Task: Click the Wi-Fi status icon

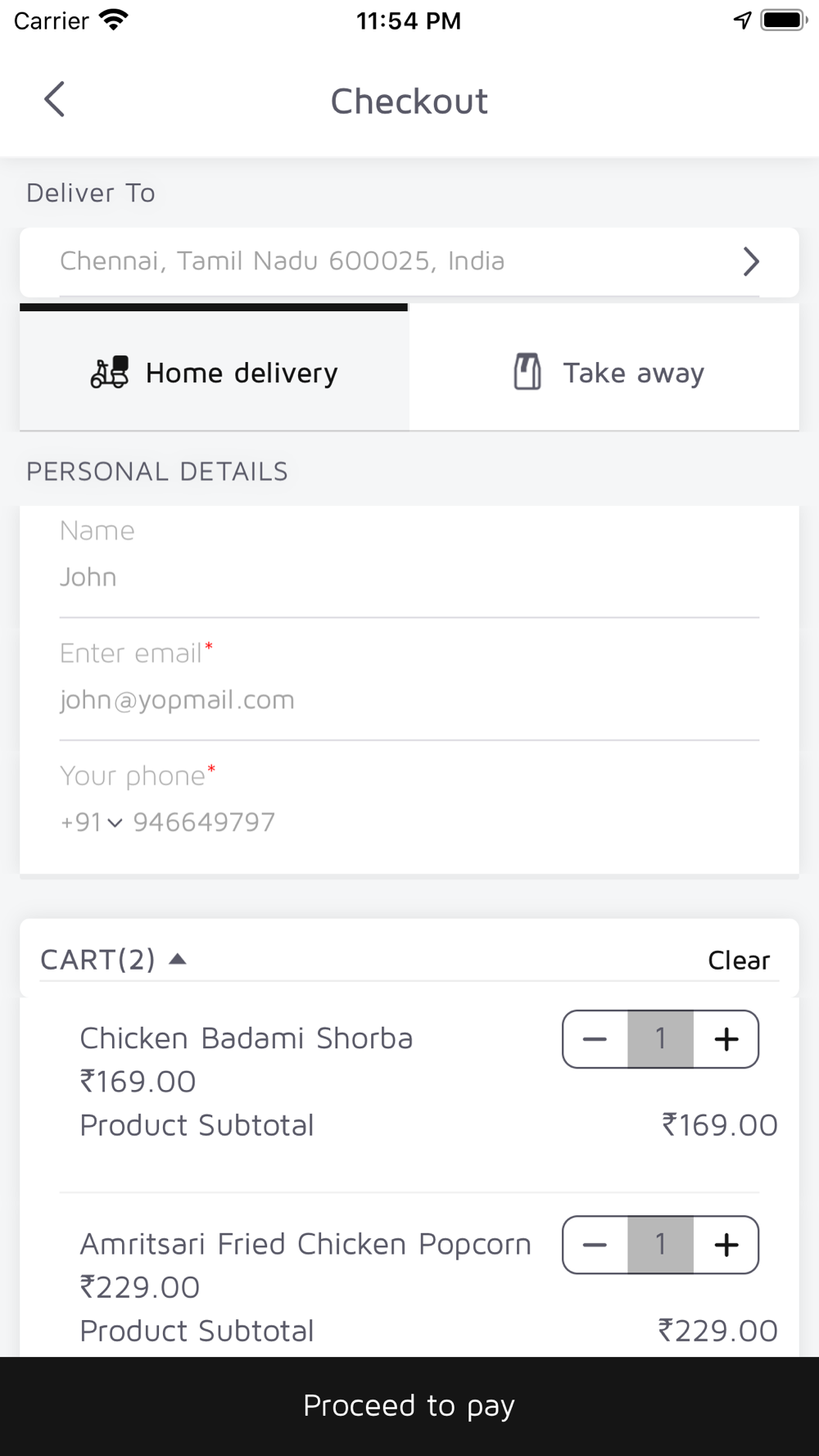Action: click(114, 20)
